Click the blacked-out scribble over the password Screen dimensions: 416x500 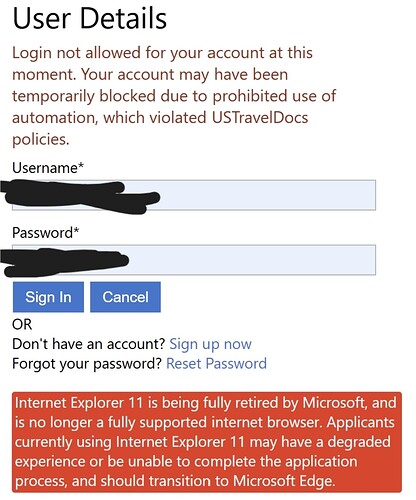(x=64, y=262)
